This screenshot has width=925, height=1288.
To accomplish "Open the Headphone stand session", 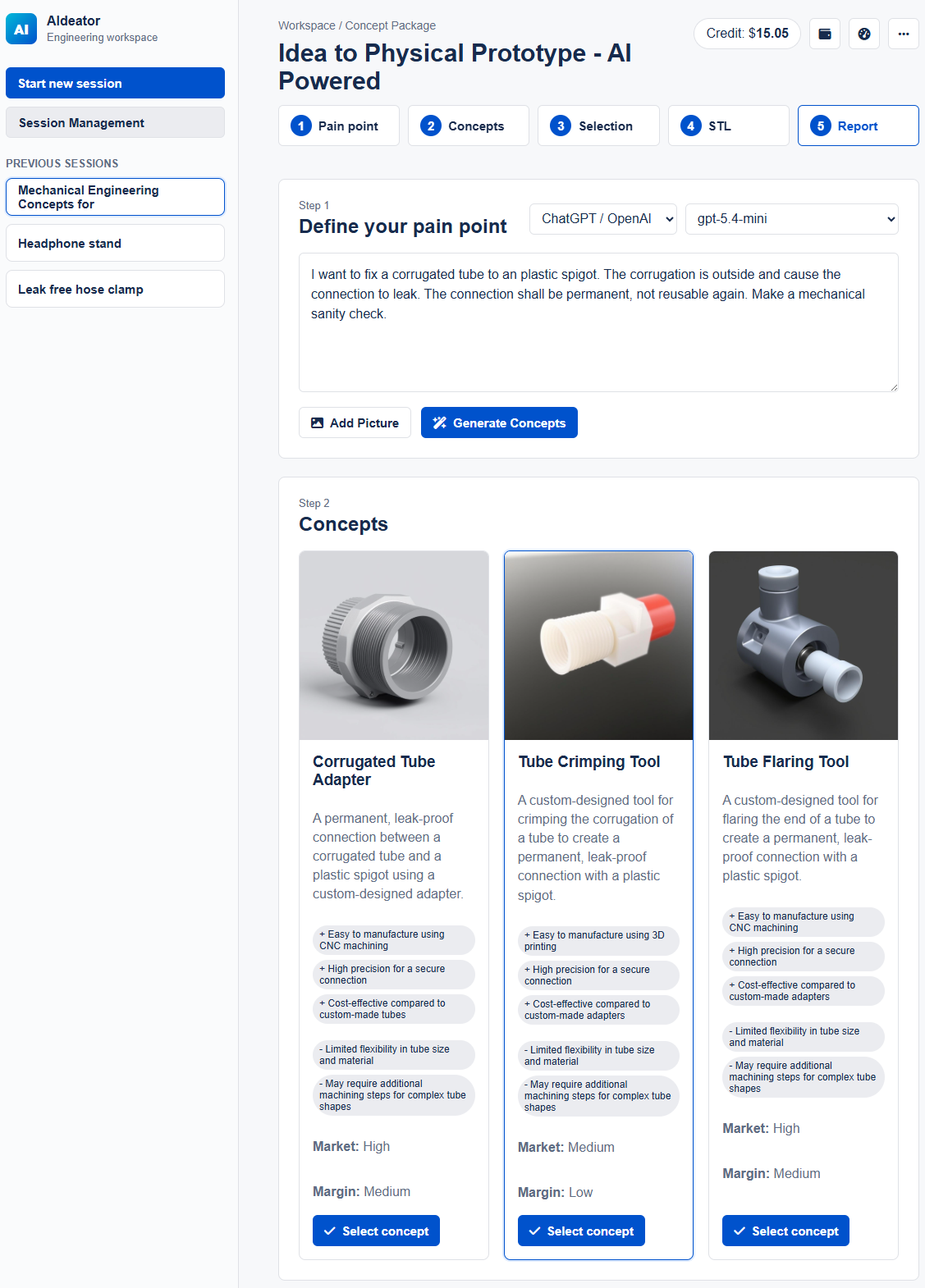I will [x=115, y=243].
